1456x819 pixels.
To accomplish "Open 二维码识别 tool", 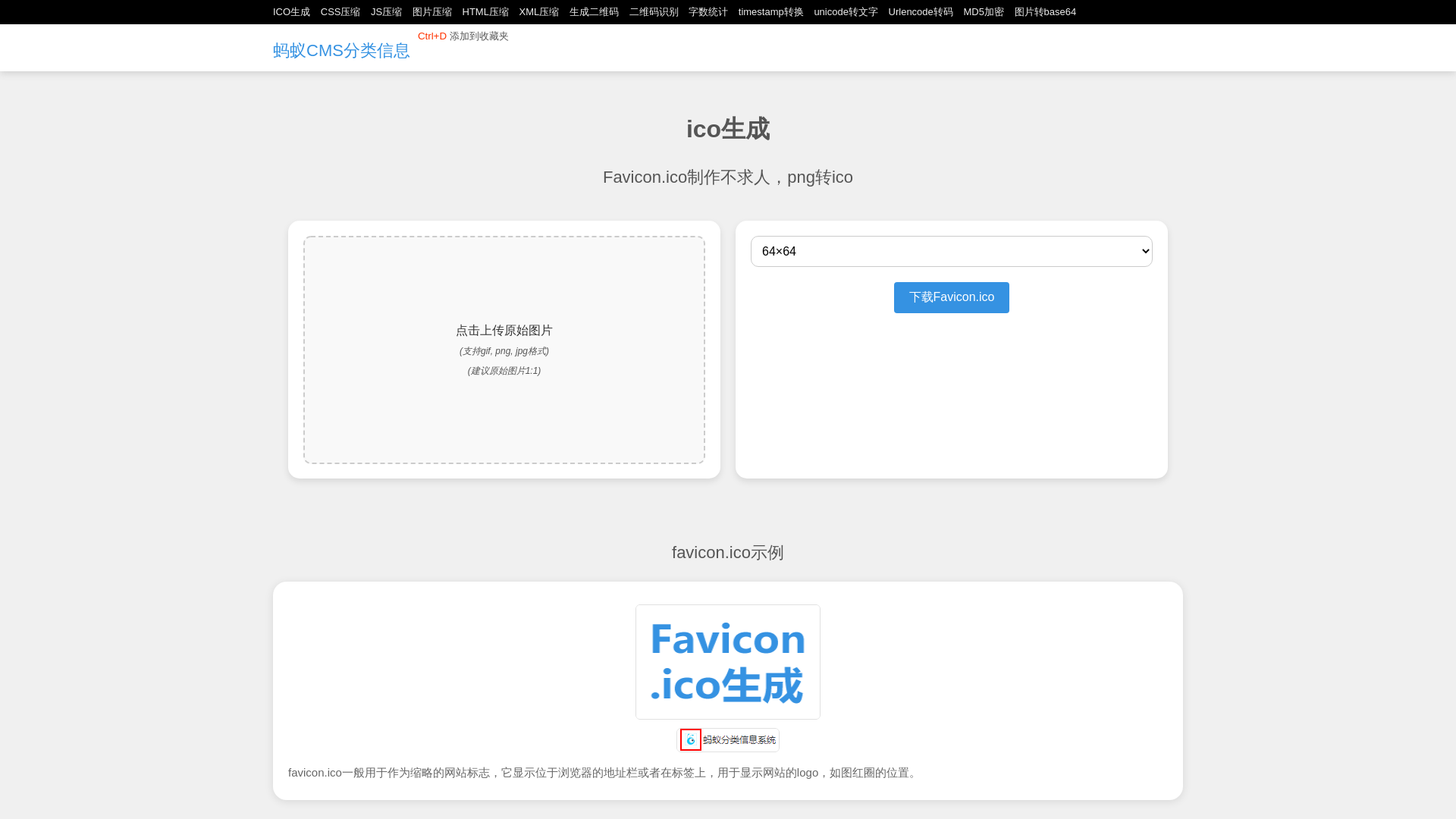I will point(654,12).
